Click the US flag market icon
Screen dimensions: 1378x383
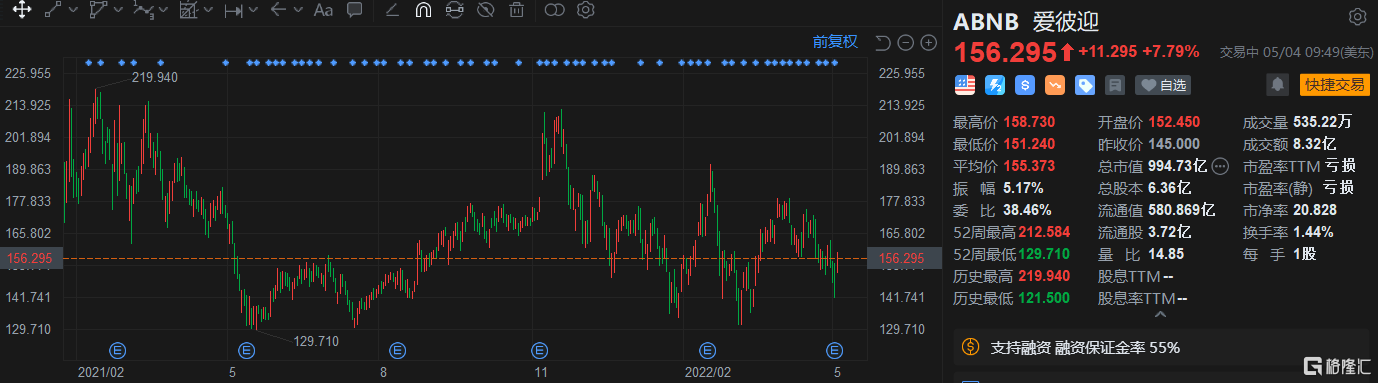point(965,85)
